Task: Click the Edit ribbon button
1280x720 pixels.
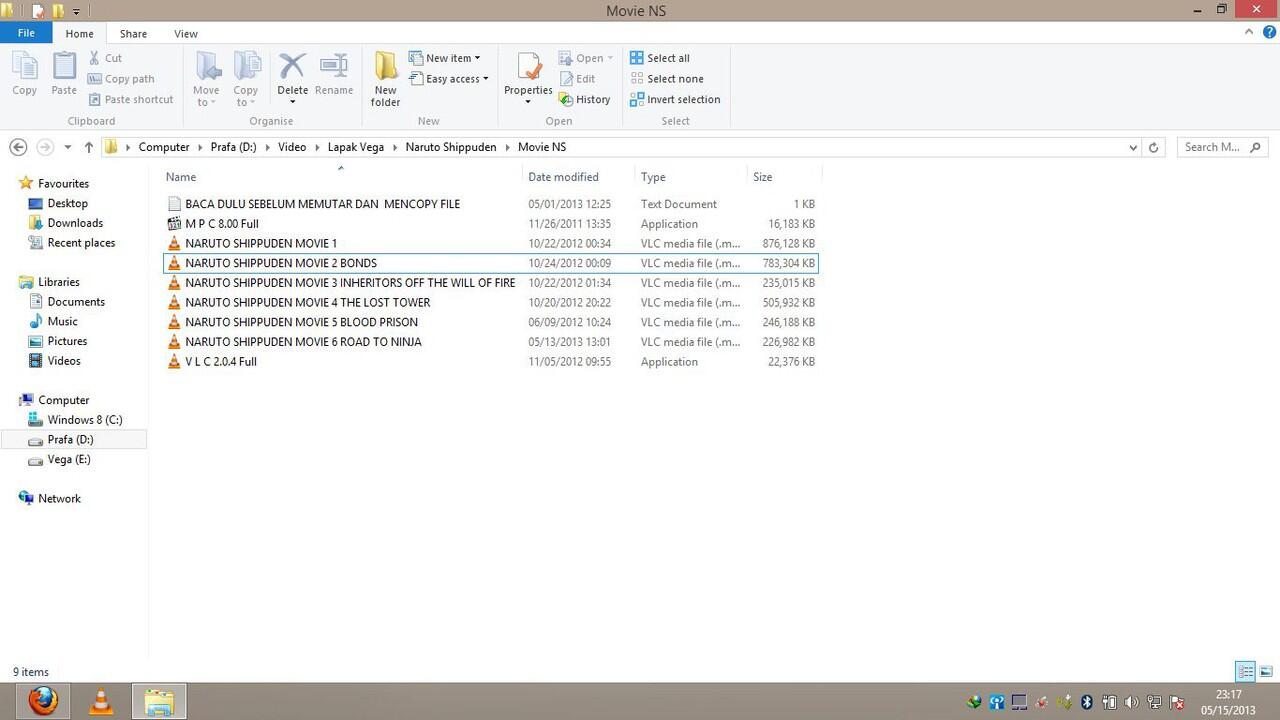Action: coord(577,79)
